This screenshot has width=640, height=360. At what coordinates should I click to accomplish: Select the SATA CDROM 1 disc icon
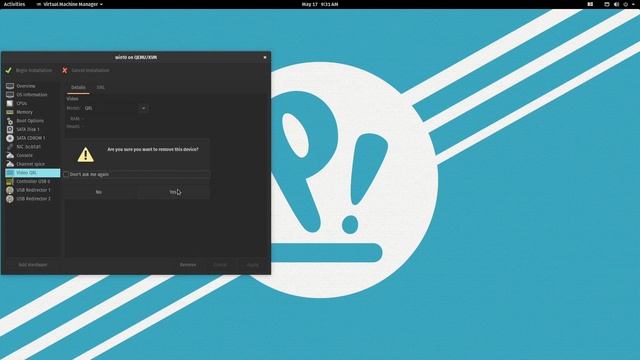pos(10,138)
